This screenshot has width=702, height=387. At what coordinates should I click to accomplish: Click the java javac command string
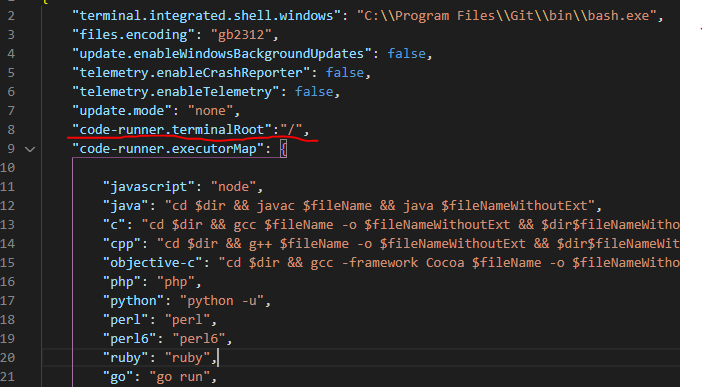379,206
